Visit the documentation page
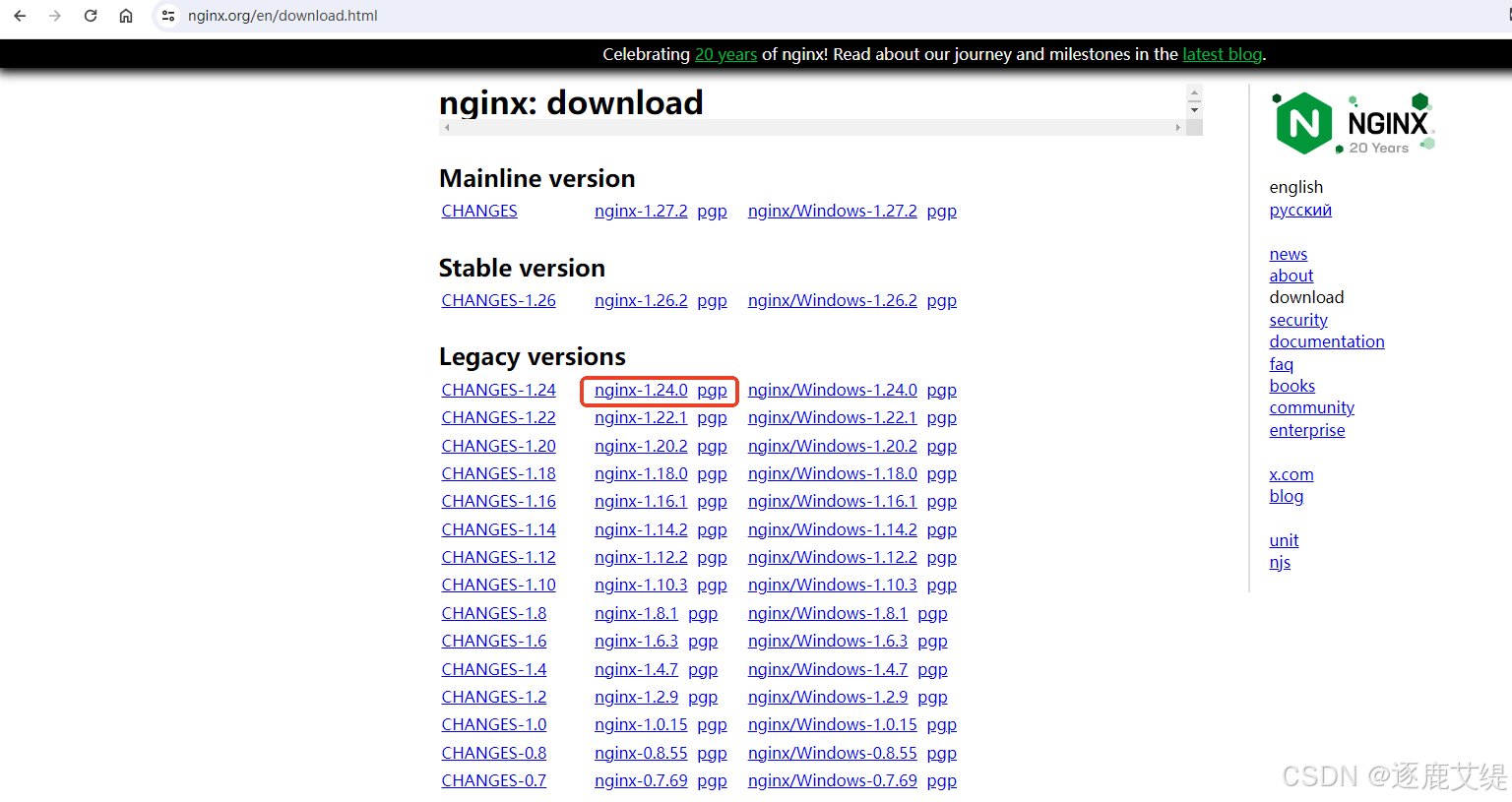This screenshot has width=1512, height=802. coord(1327,340)
